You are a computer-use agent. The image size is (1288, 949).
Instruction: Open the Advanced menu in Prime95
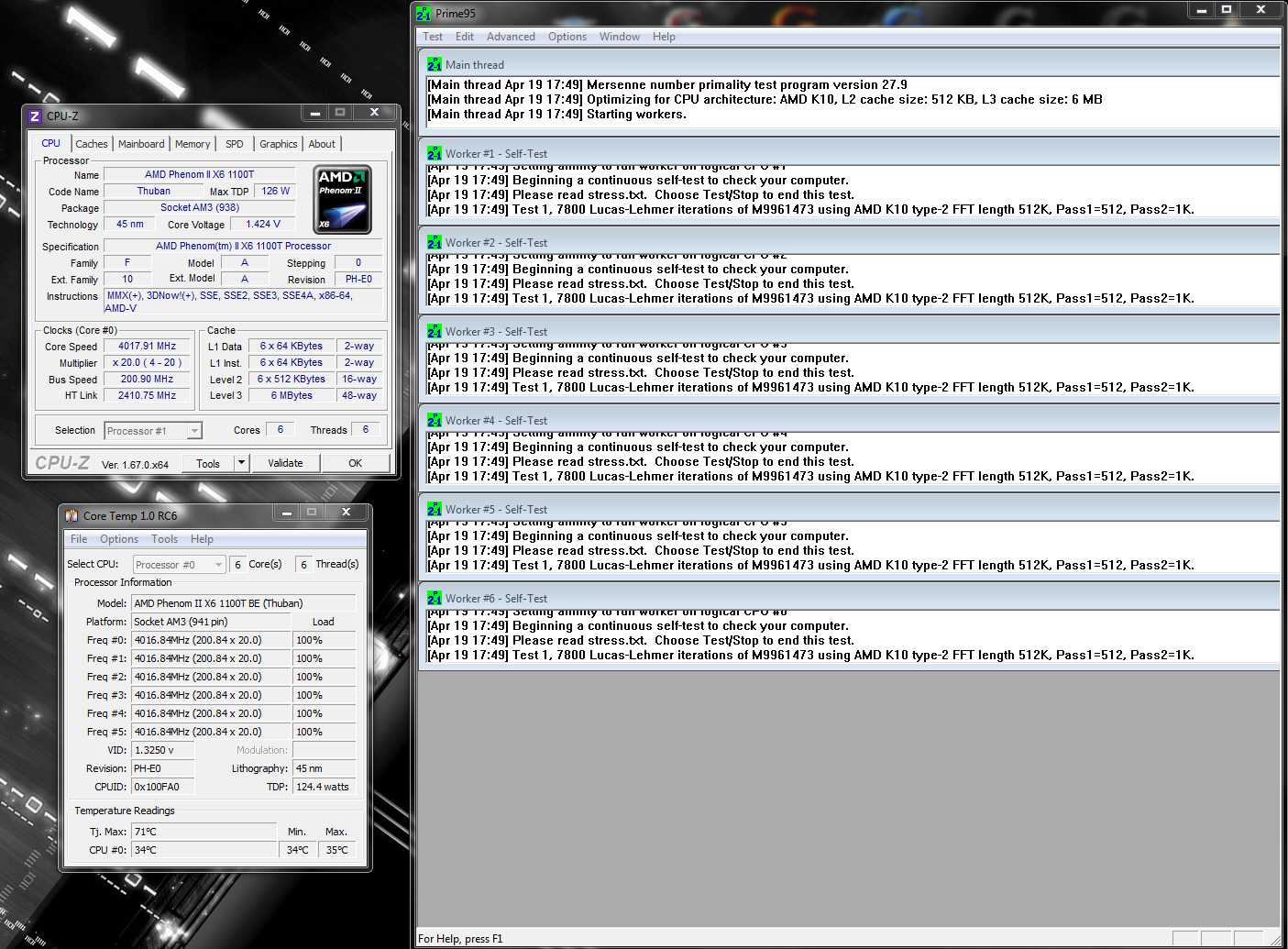(511, 37)
